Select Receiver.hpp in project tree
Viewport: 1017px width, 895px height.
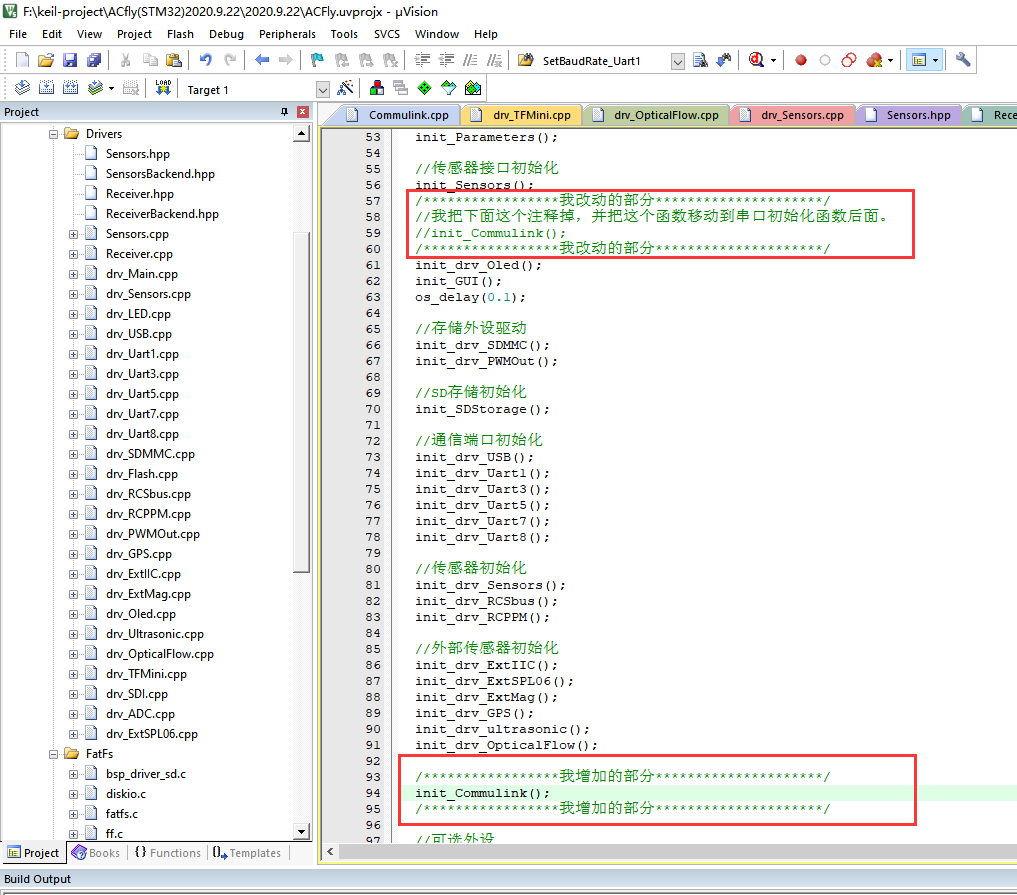(139, 194)
